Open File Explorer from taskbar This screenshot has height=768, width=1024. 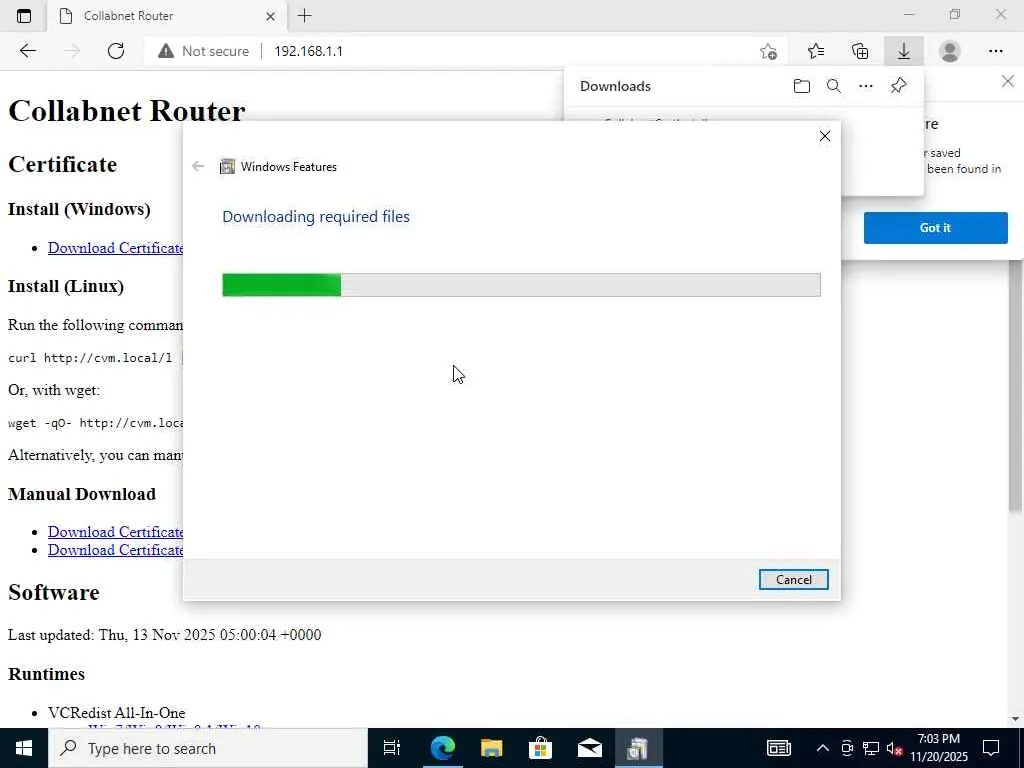tap(492, 748)
